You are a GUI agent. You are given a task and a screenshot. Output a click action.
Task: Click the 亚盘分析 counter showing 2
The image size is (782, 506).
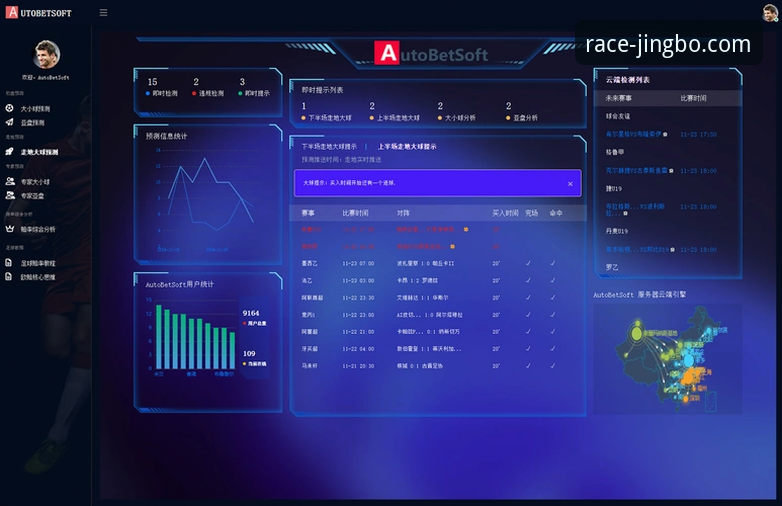[x=522, y=112]
